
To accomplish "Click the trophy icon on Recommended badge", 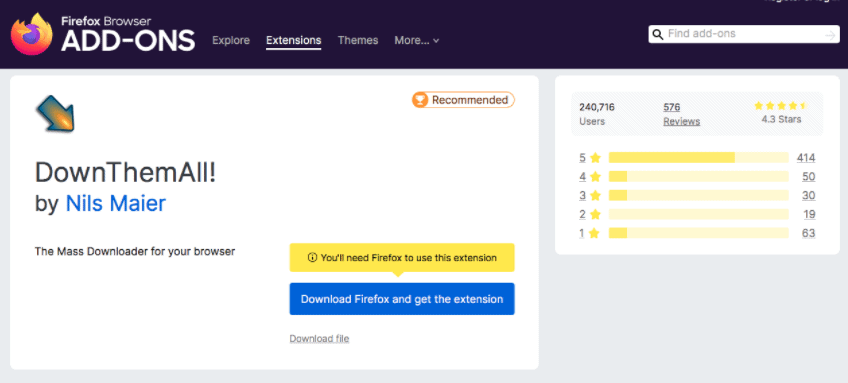I will pos(420,100).
